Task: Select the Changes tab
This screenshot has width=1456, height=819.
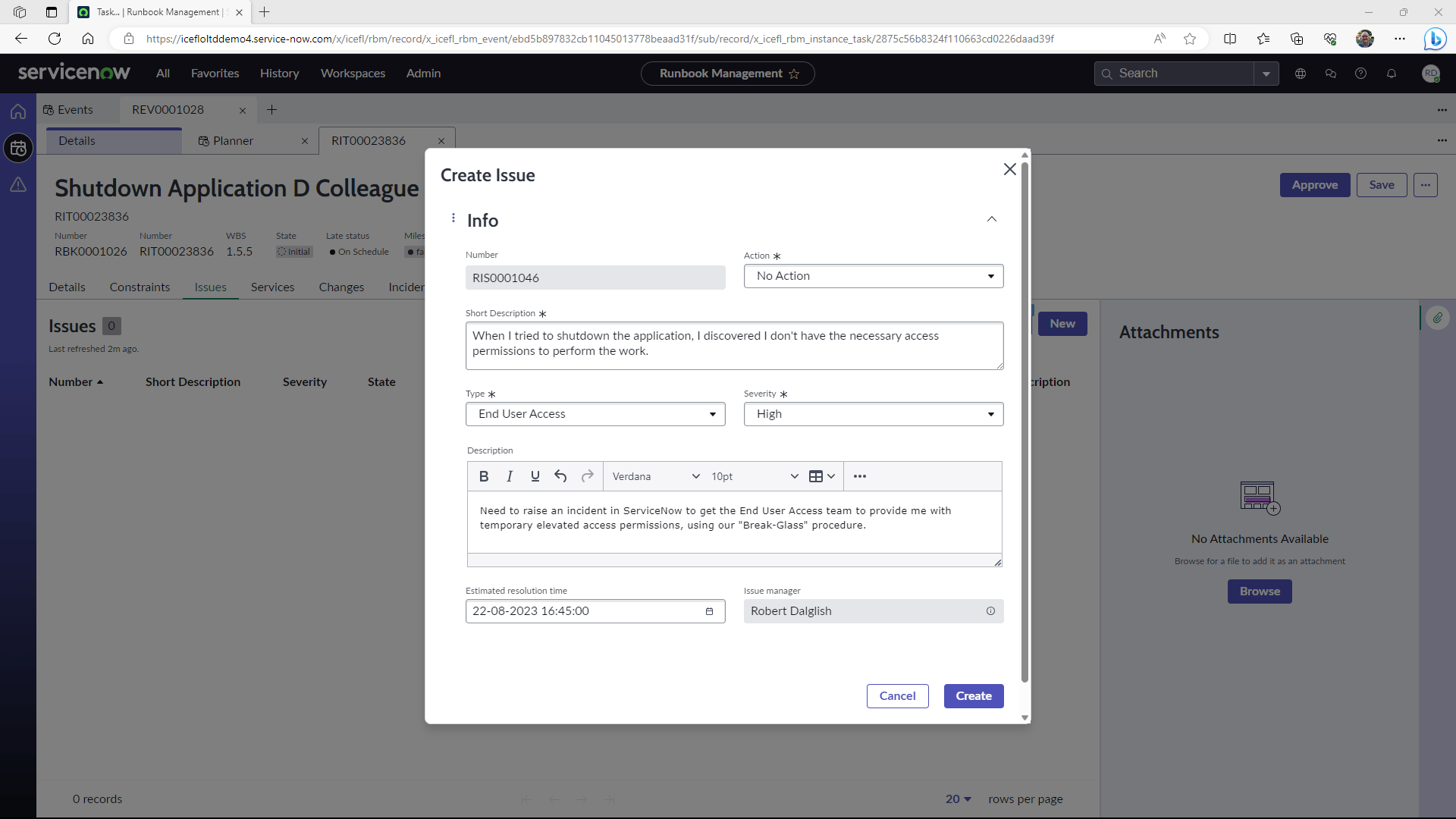Action: click(x=341, y=287)
